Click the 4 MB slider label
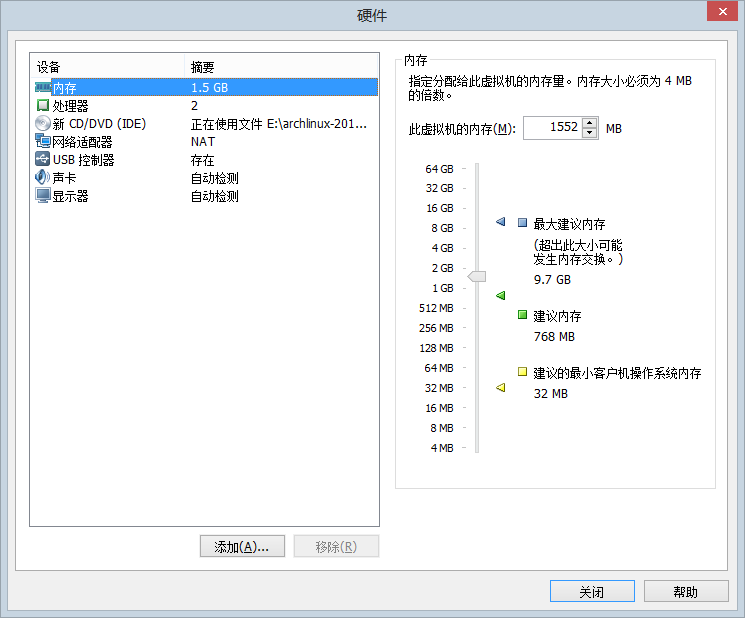 point(442,448)
